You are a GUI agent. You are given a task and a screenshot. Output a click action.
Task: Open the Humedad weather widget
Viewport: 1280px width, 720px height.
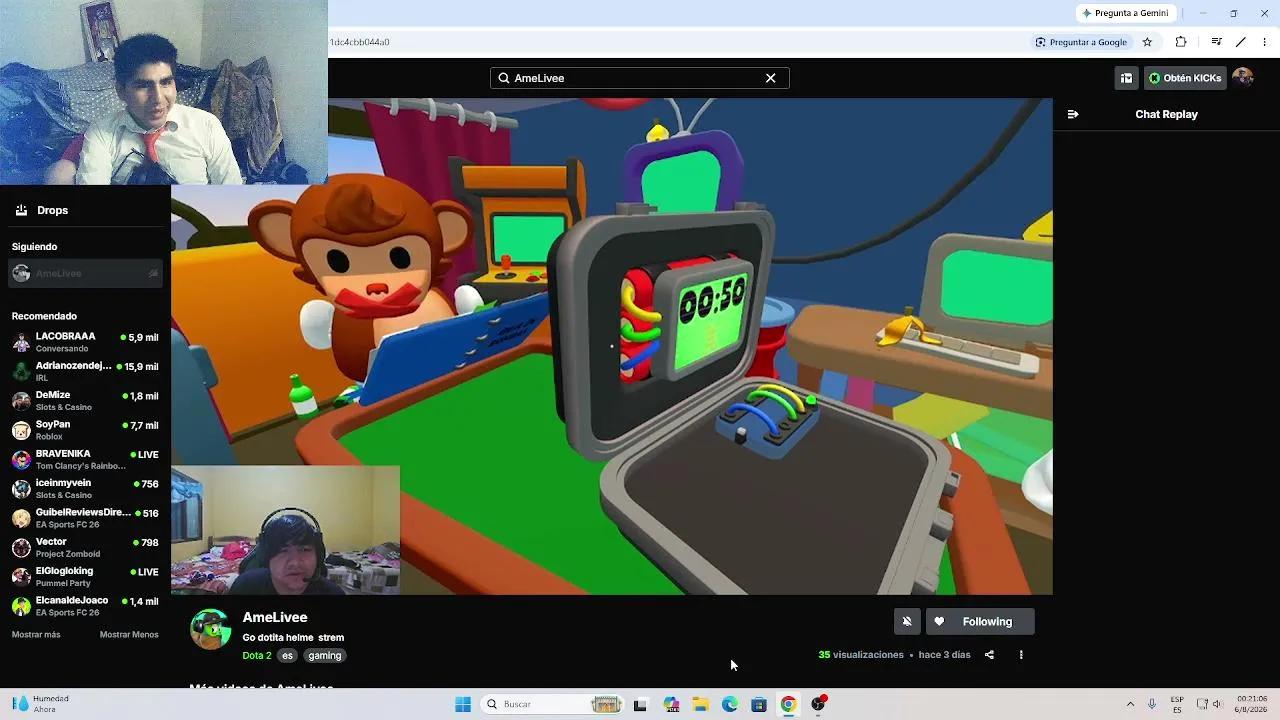pyautogui.click(x=42, y=704)
